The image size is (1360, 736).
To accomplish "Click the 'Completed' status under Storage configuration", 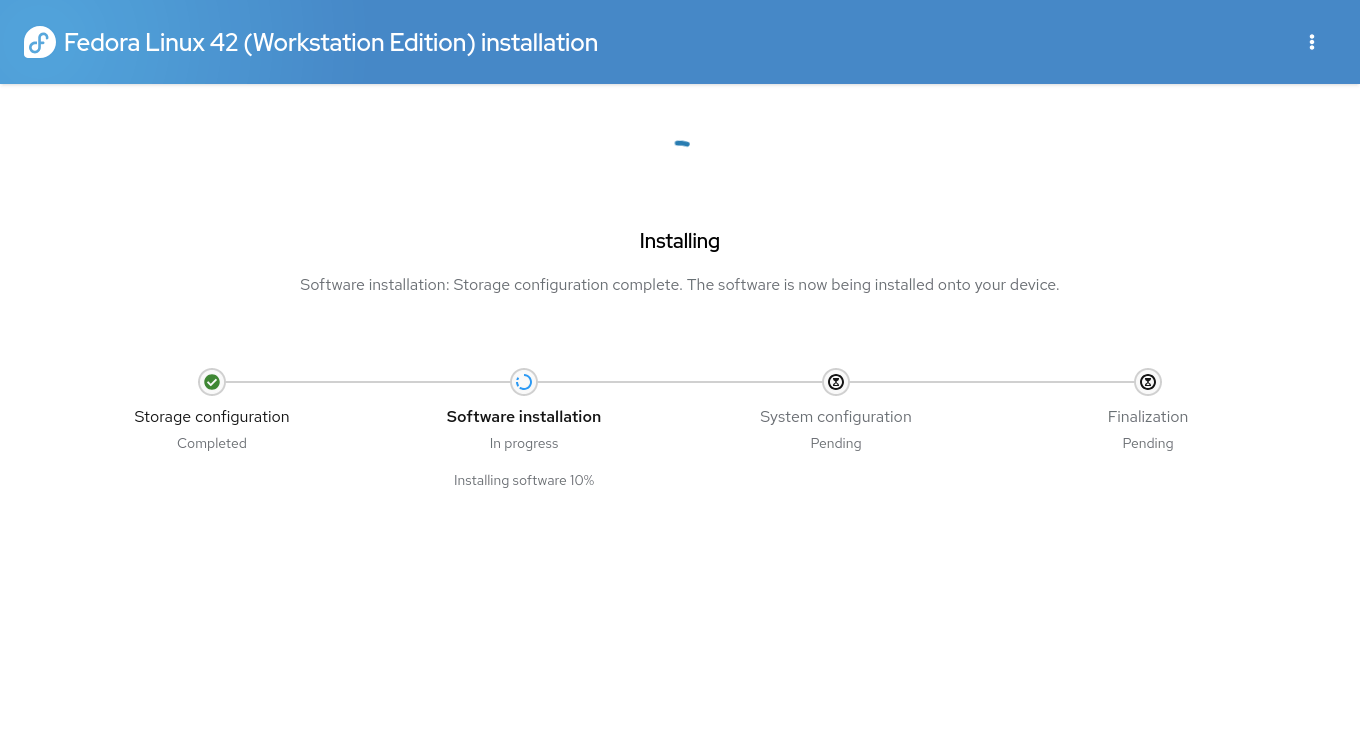I will coord(212,444).
